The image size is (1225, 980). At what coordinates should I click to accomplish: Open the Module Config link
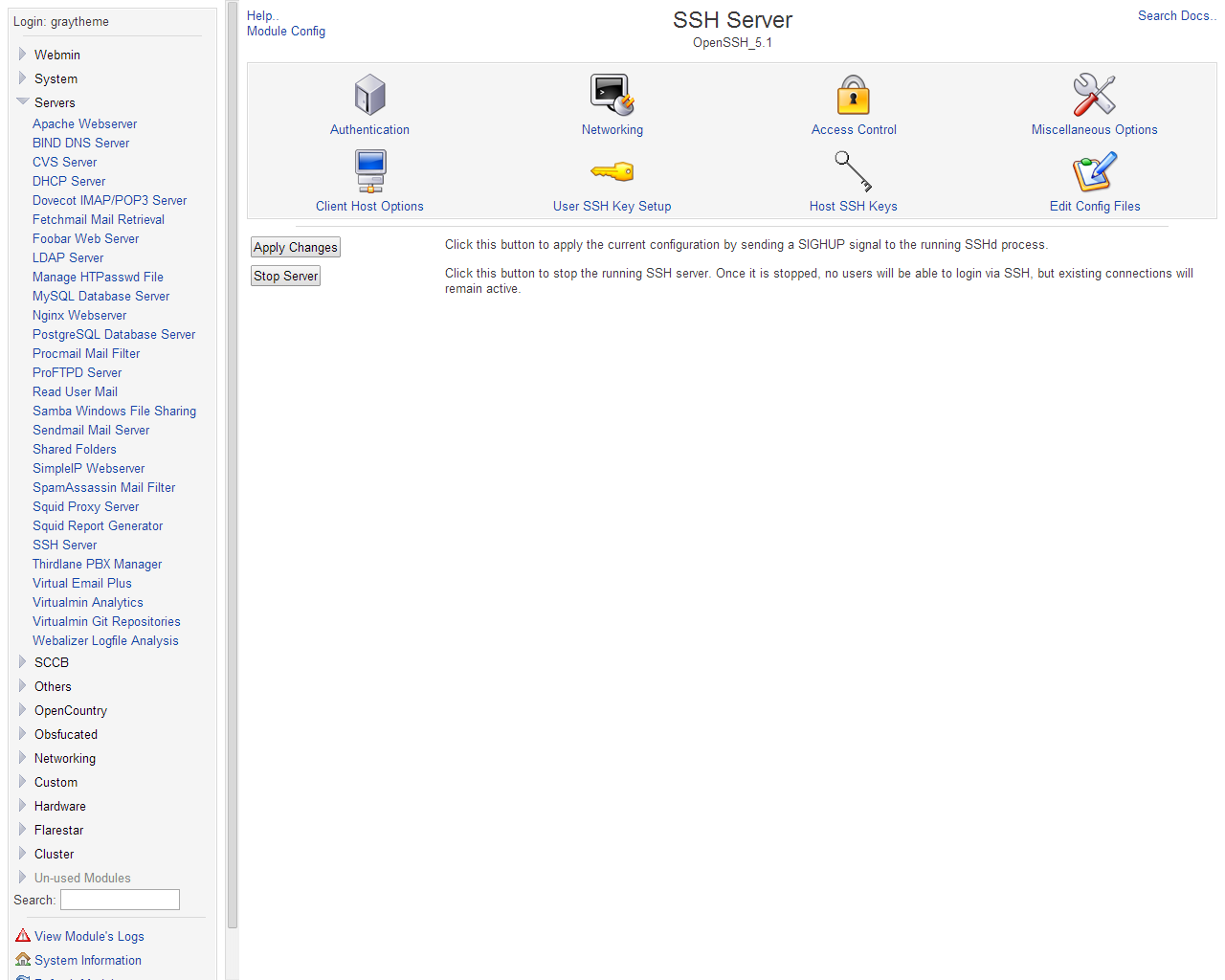(286, 32)
